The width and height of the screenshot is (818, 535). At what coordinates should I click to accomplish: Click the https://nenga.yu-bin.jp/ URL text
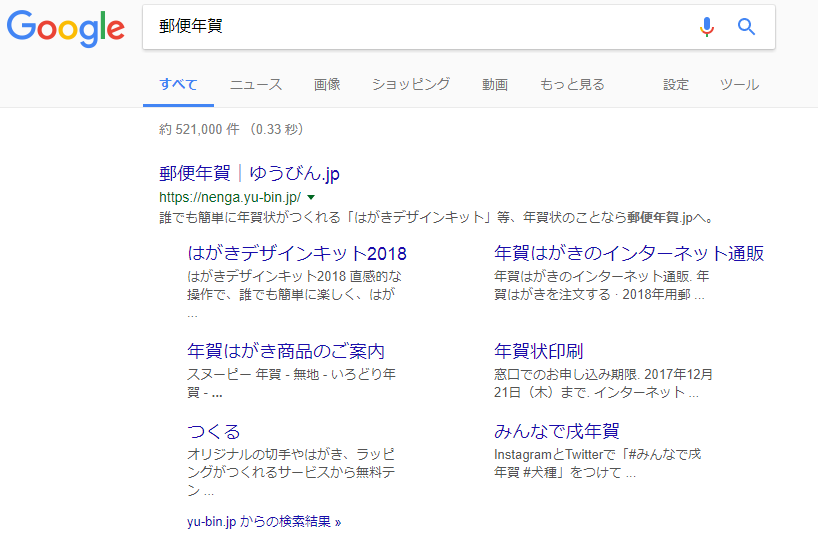tap(230, 197)
